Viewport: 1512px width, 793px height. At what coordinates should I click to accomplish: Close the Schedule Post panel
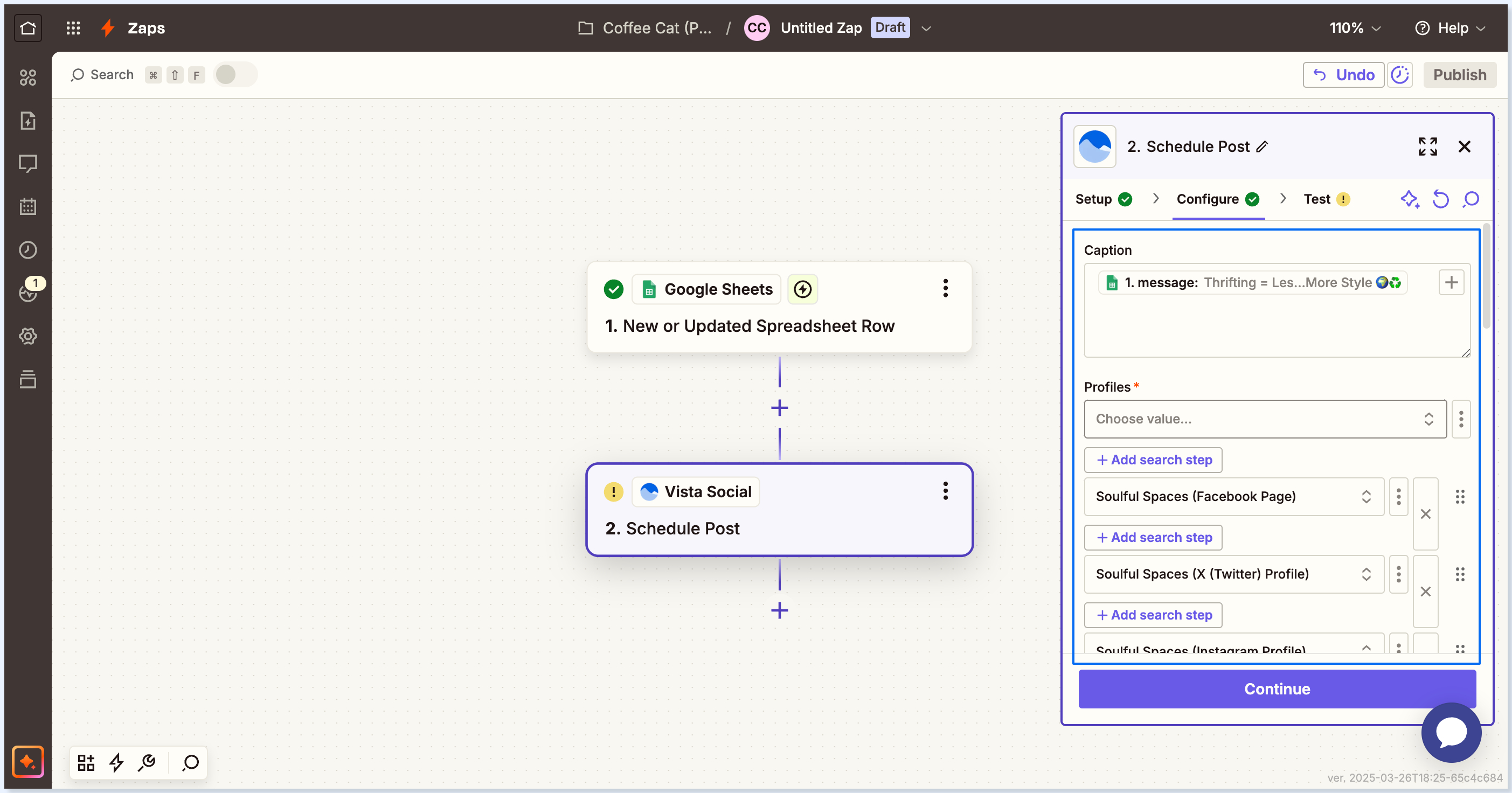pos(1465,146)
